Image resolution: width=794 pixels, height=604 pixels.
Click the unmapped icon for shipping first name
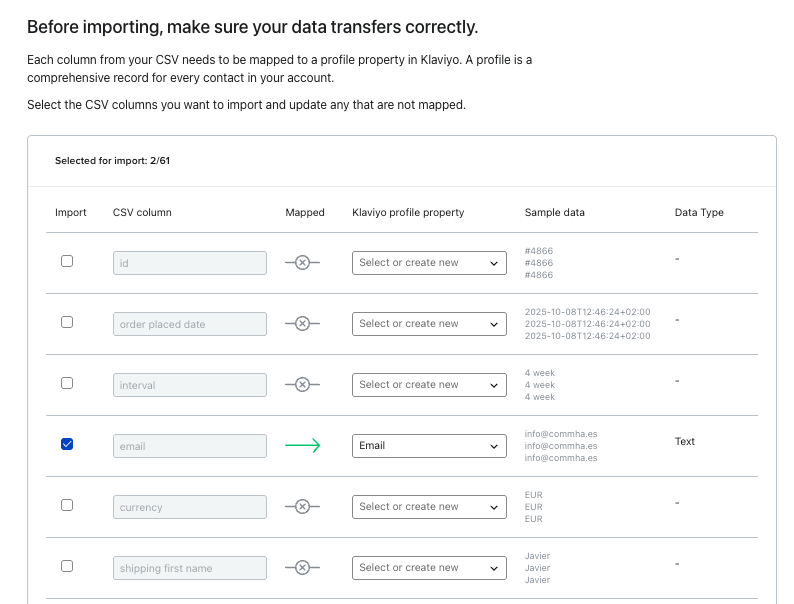302,568
